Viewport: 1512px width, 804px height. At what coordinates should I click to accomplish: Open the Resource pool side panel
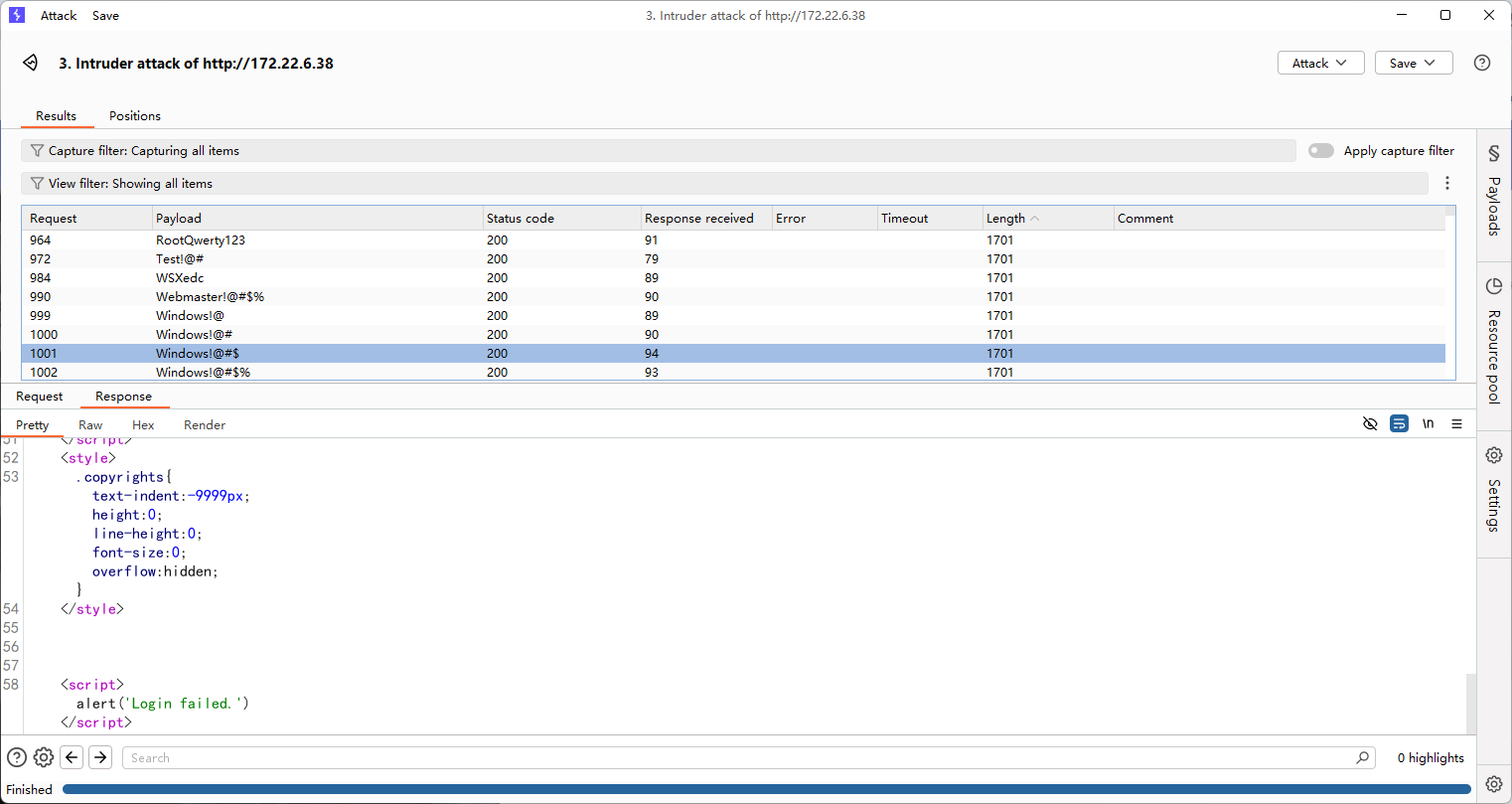(x=1493, y=343)
